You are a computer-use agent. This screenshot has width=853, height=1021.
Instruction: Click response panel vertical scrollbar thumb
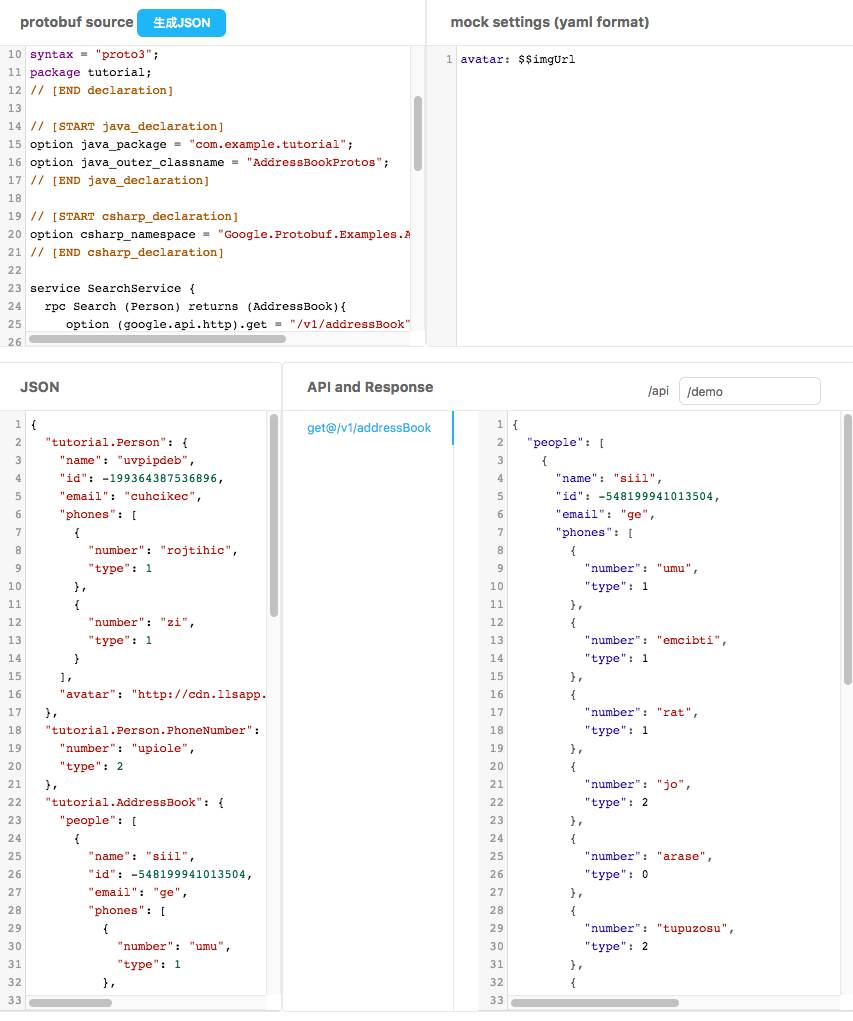click(x=848, y=549)
